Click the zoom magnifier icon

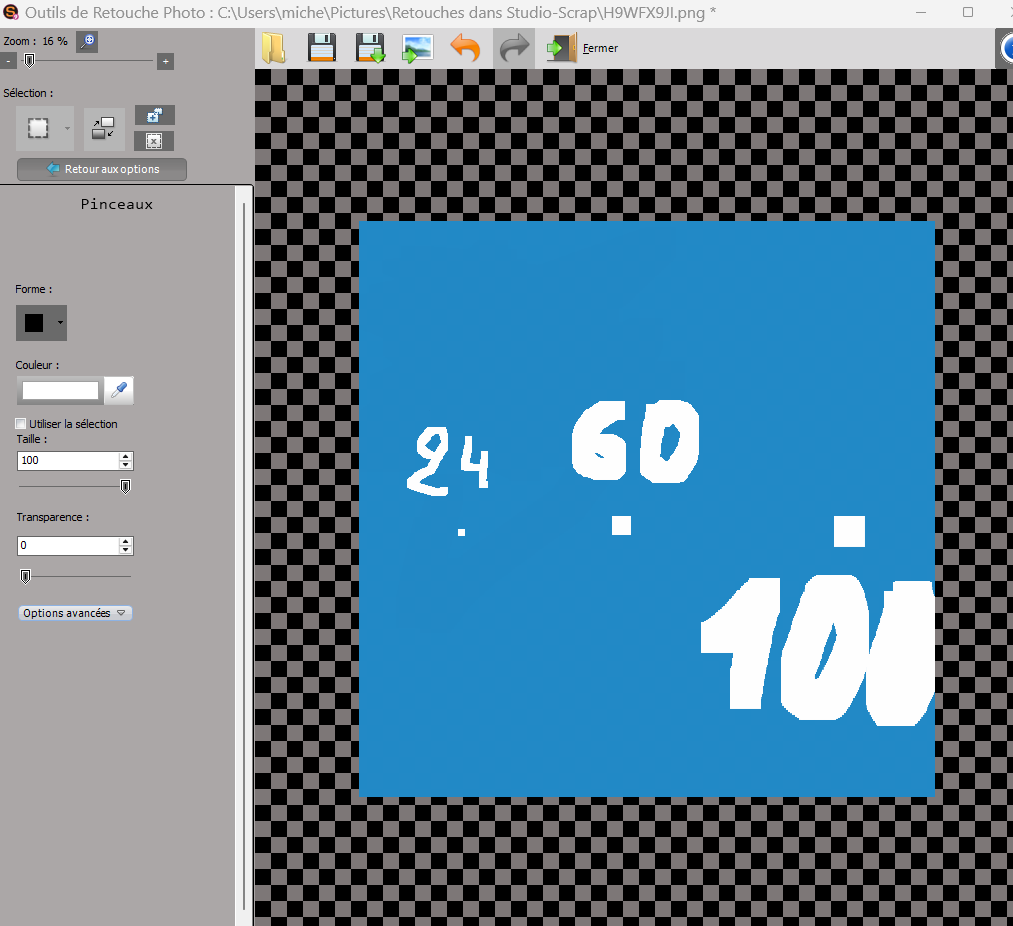coord(87,41)
